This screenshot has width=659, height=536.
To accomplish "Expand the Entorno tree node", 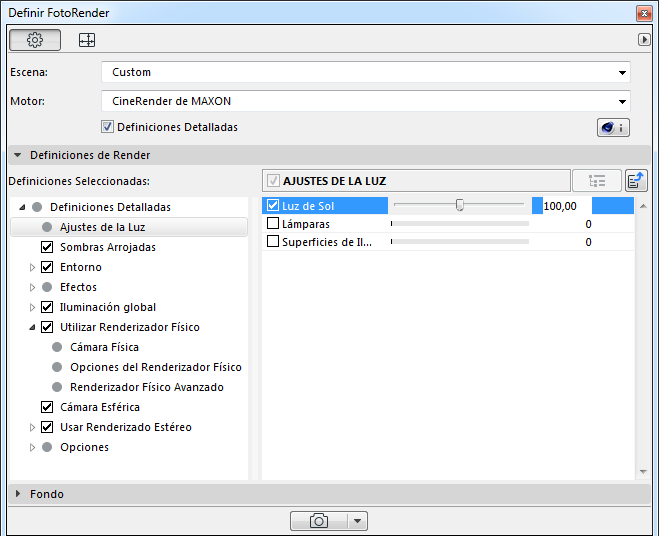I will 32,267.
